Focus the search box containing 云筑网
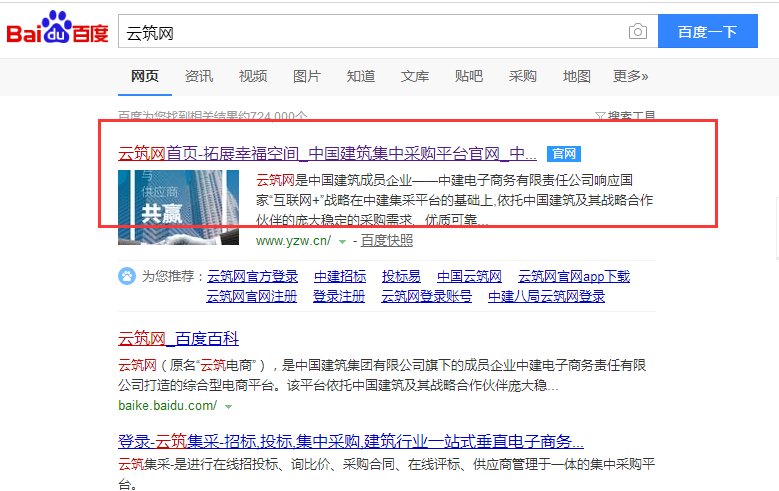The width and height of the screenshot is (779, 491). coord(388,31)
